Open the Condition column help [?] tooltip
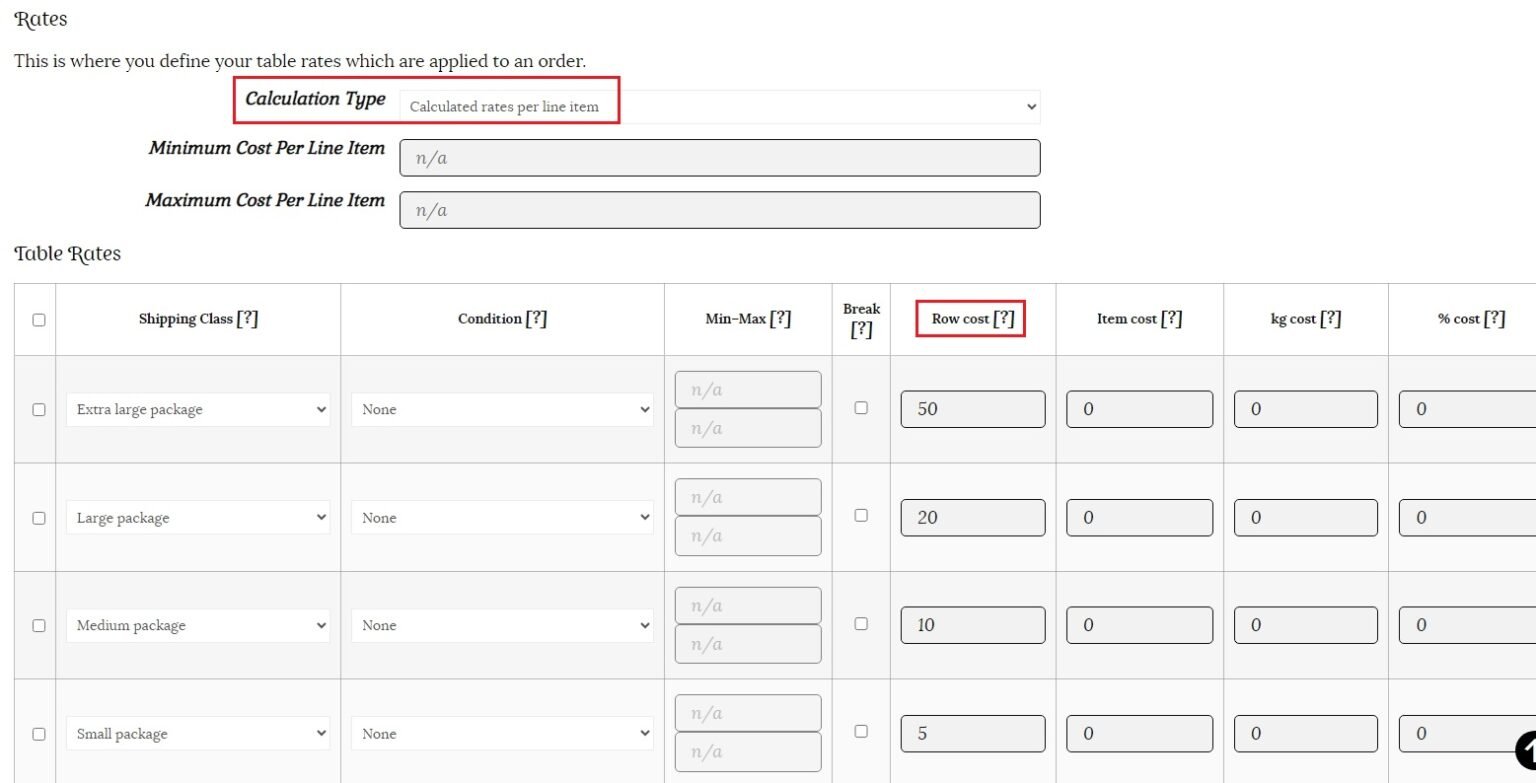This screenshot has height=783, width=1536. click(x=536, y=319)
